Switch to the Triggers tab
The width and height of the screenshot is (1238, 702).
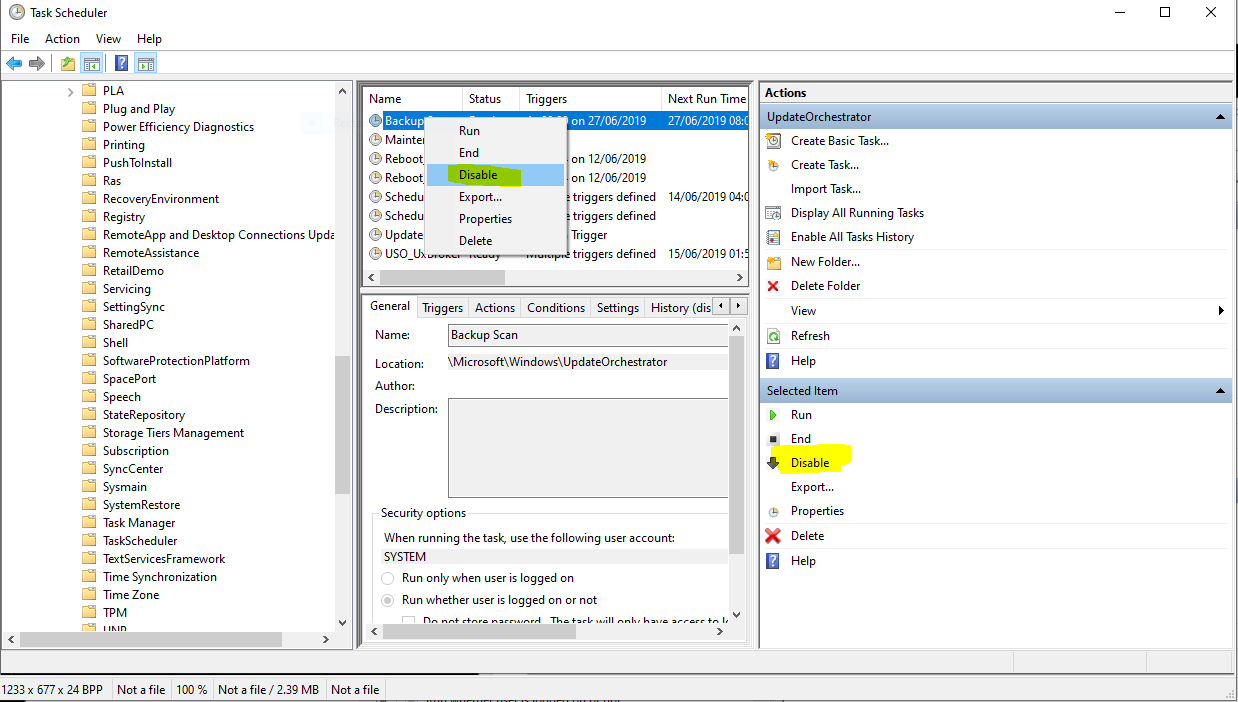(x=442, y=308)
